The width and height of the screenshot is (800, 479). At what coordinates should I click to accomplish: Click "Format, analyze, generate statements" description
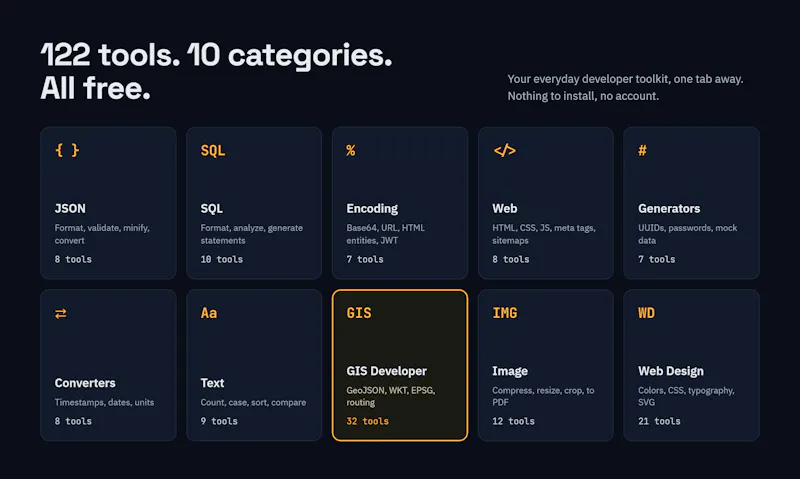pos(252,234)
